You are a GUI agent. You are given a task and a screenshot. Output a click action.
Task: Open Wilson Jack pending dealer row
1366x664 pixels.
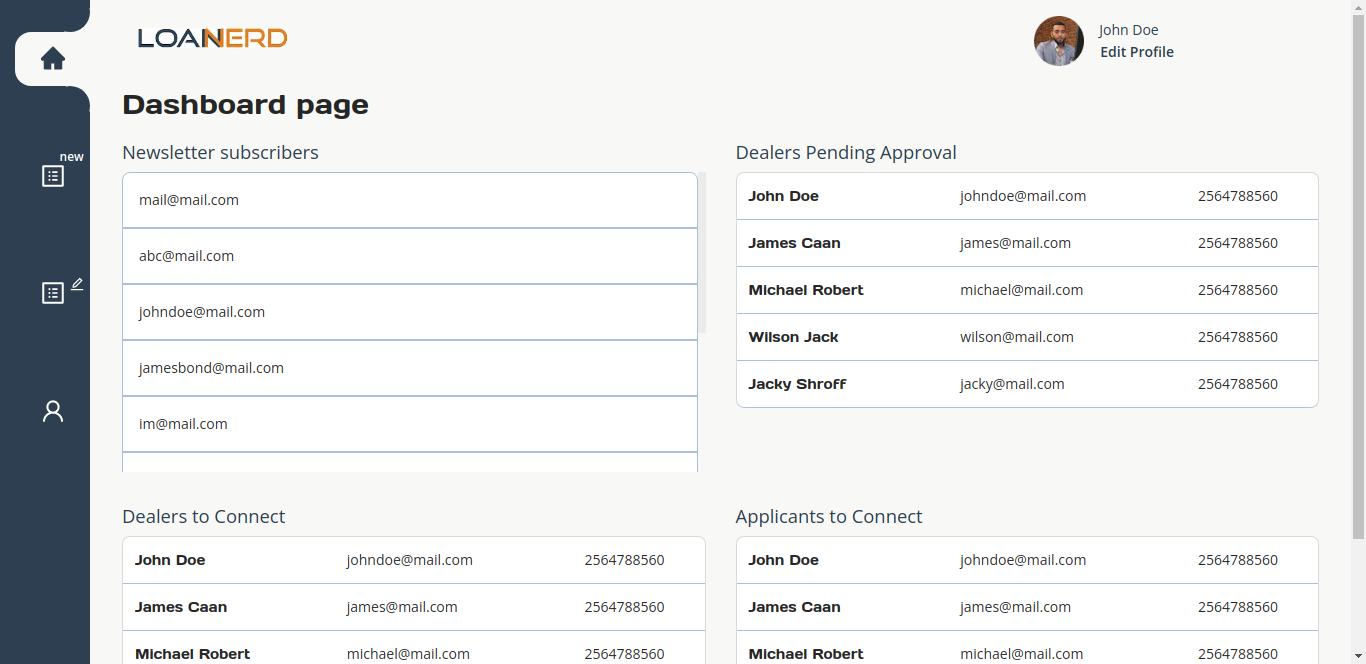(x=1027, y=337)
